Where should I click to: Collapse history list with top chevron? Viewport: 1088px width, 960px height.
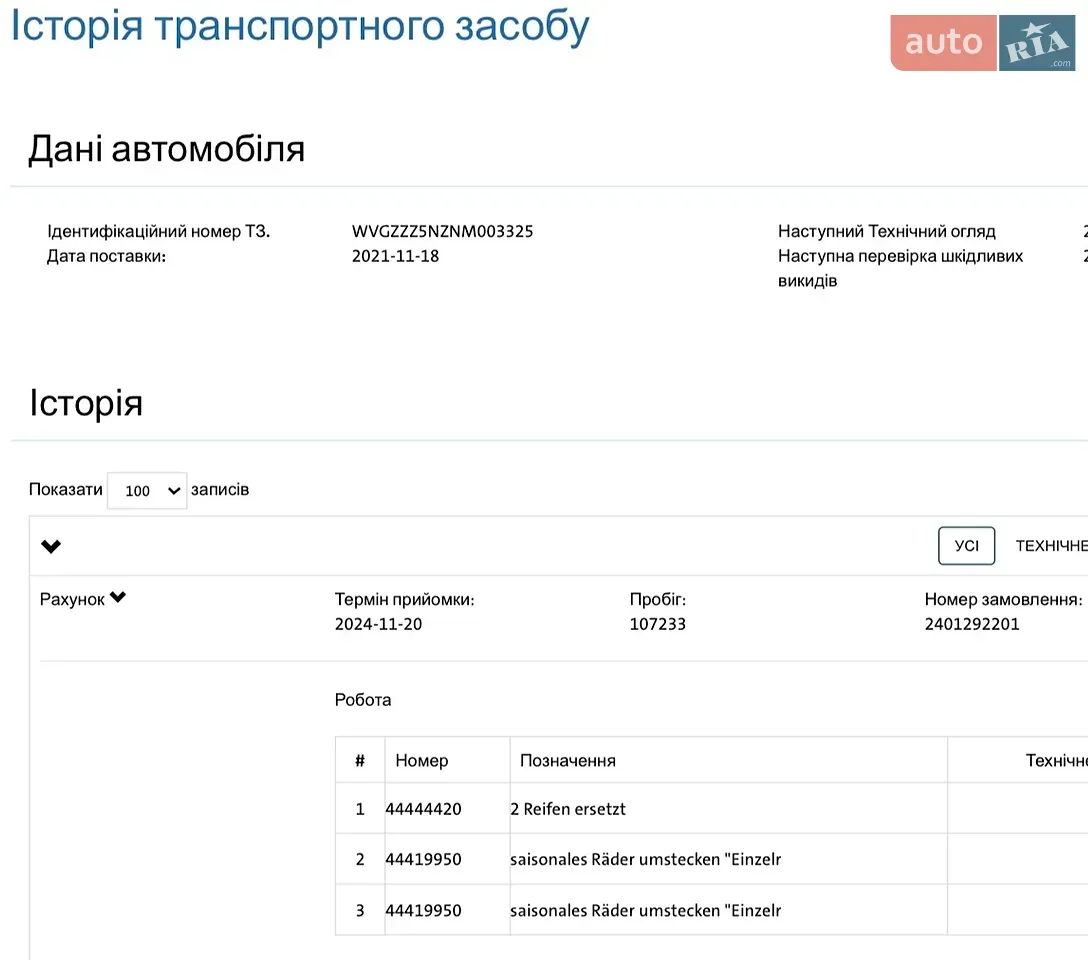51,547
